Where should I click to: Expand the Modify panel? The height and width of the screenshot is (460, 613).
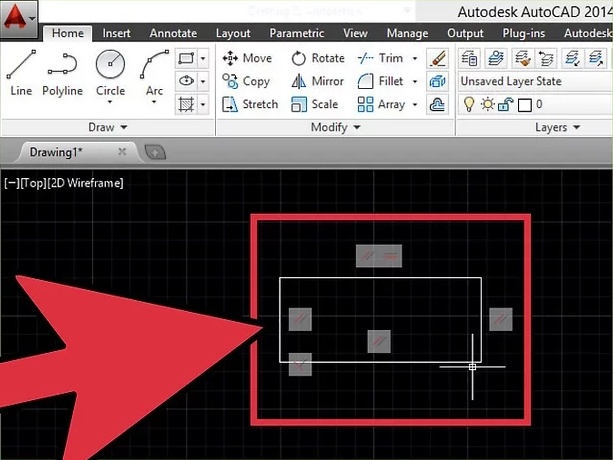click(335, 127)
